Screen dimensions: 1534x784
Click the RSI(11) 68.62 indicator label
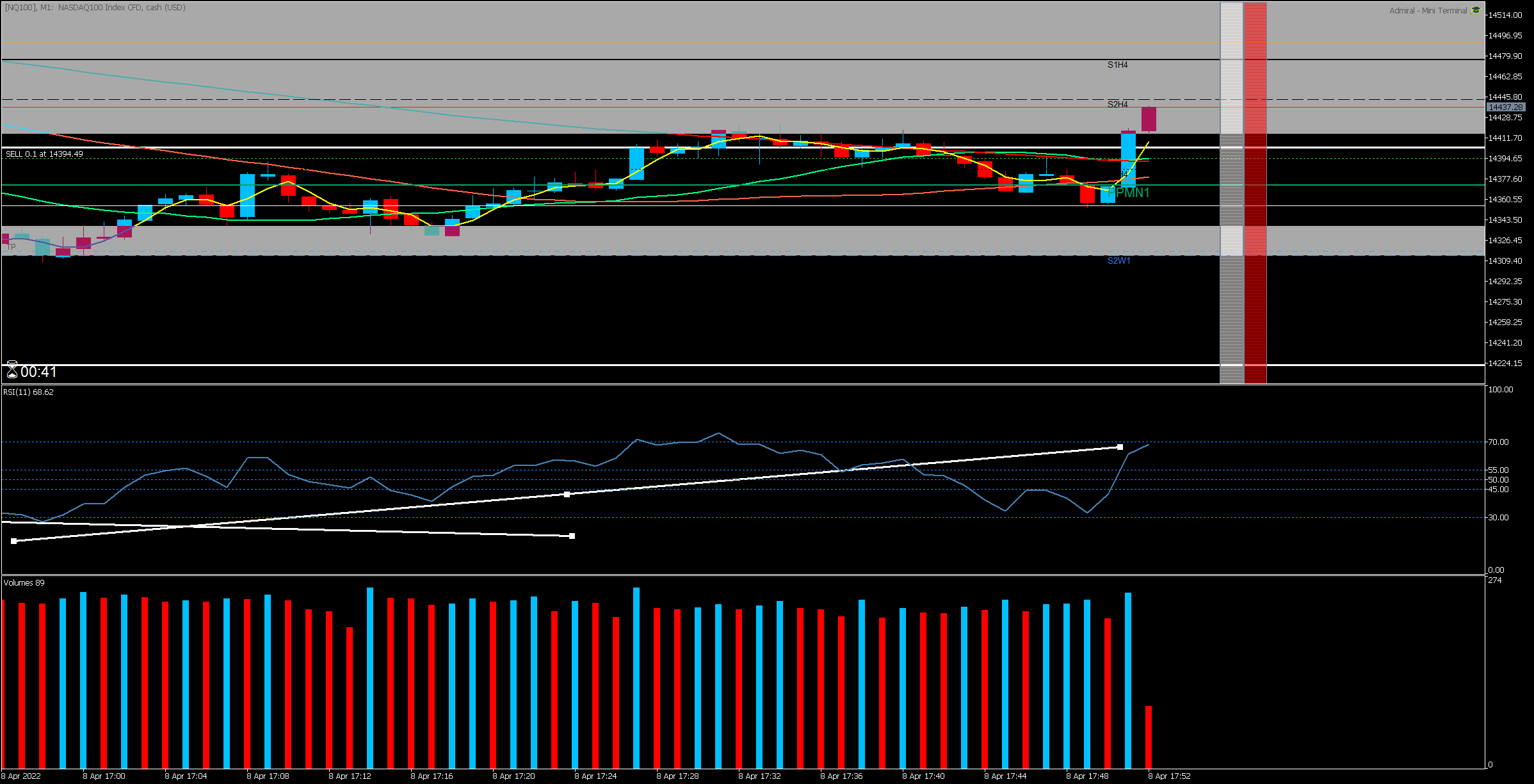point(28,392)
